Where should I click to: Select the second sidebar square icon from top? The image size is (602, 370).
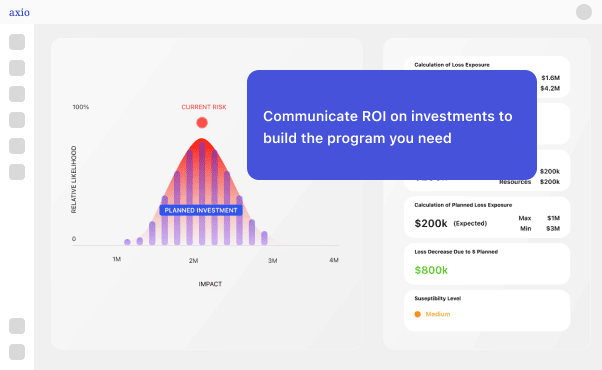click(x=17, y=68)
